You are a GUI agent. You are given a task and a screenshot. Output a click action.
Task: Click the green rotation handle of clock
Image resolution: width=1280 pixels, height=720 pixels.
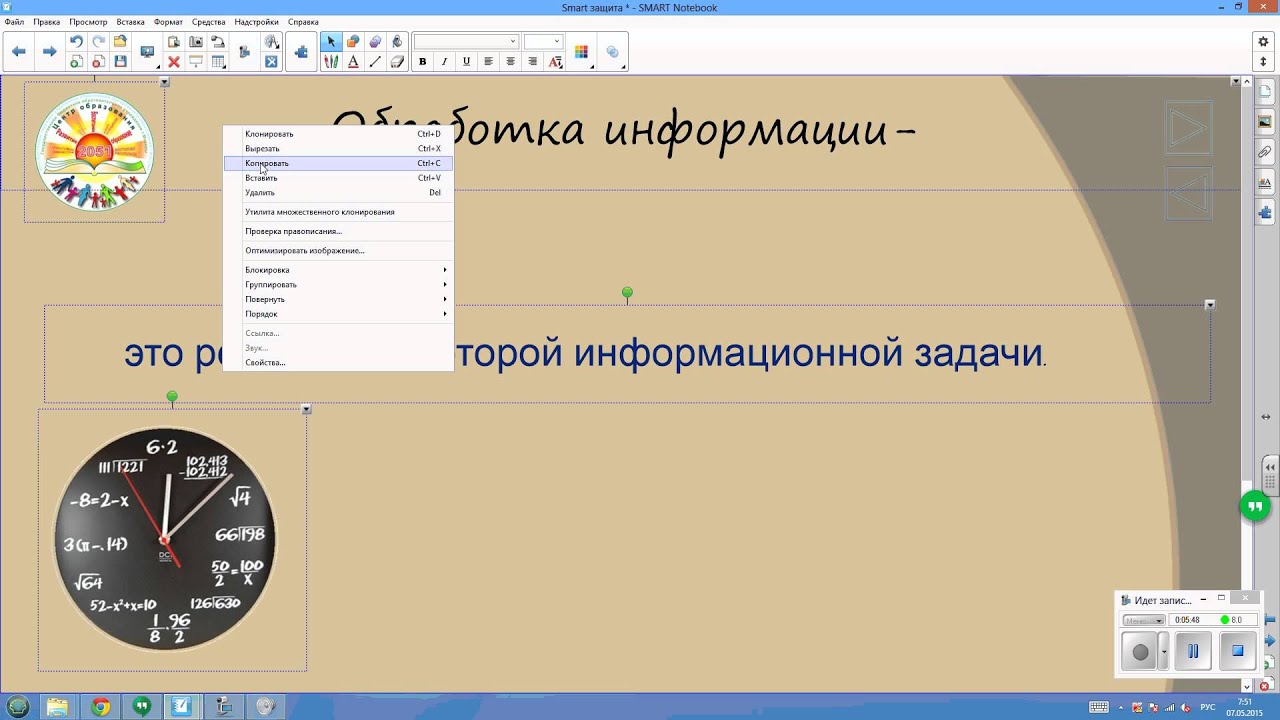point(172,397)
